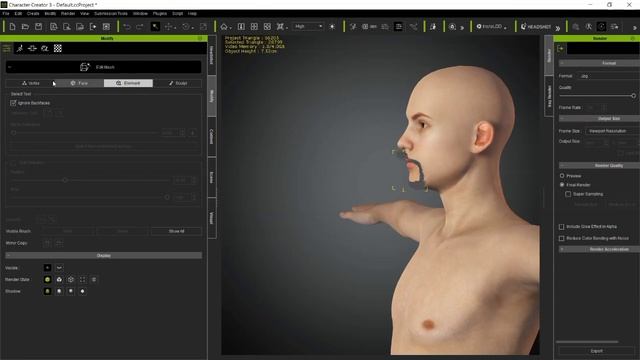The width and height of the screenshot is (640, 360).
Task: Open the Frame Size Viewport Resolution dropdown
Action: pyautogui.click(x=612, y=131)
